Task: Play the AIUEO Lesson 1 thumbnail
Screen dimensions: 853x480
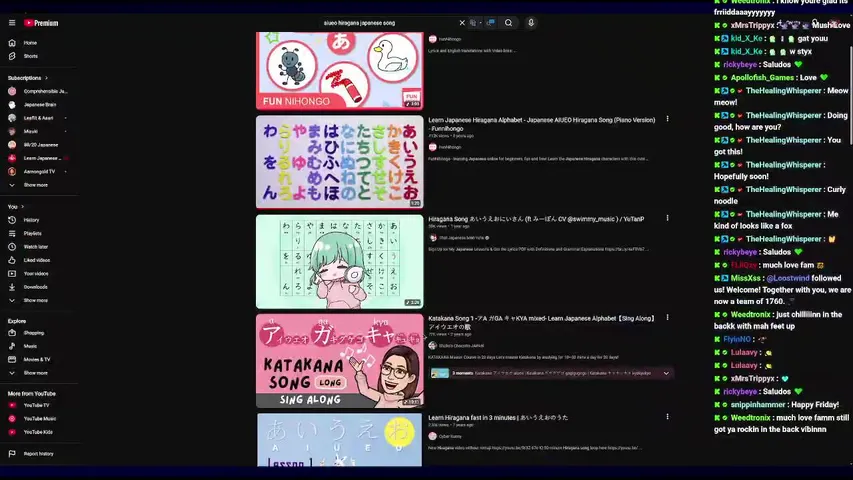Action: [339, 440]
